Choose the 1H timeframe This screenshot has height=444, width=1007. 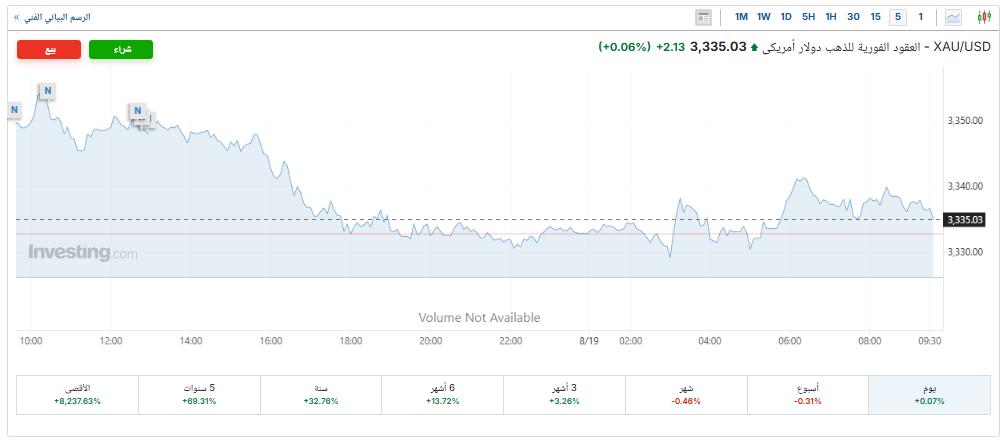pyautogui.click(x=831, y=17)
